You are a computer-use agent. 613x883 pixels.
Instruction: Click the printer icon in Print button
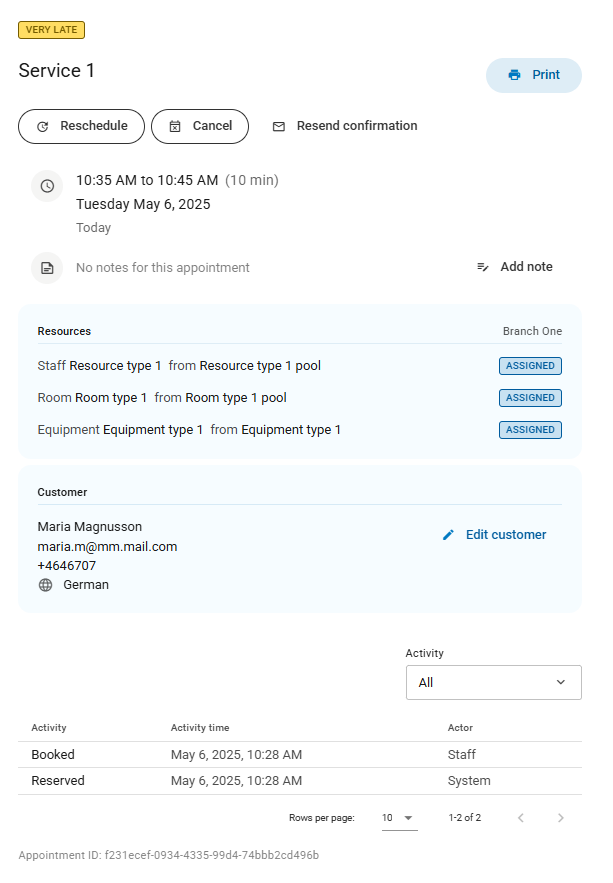(x=514, y=75)
